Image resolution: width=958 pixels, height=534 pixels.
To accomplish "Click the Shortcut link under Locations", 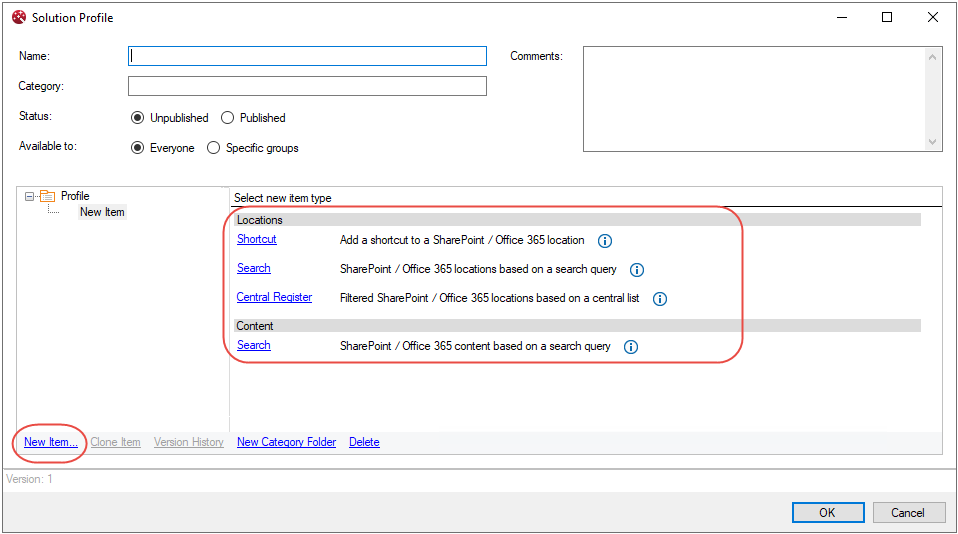I will (x=256, y=240).
